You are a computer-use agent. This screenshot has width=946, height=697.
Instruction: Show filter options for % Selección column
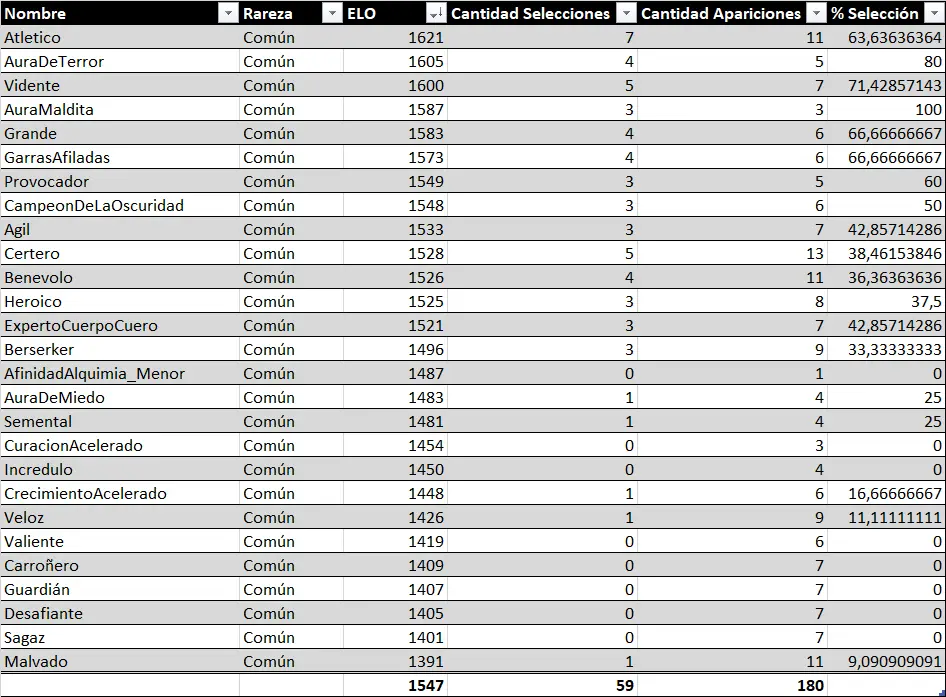pos(934,13)
